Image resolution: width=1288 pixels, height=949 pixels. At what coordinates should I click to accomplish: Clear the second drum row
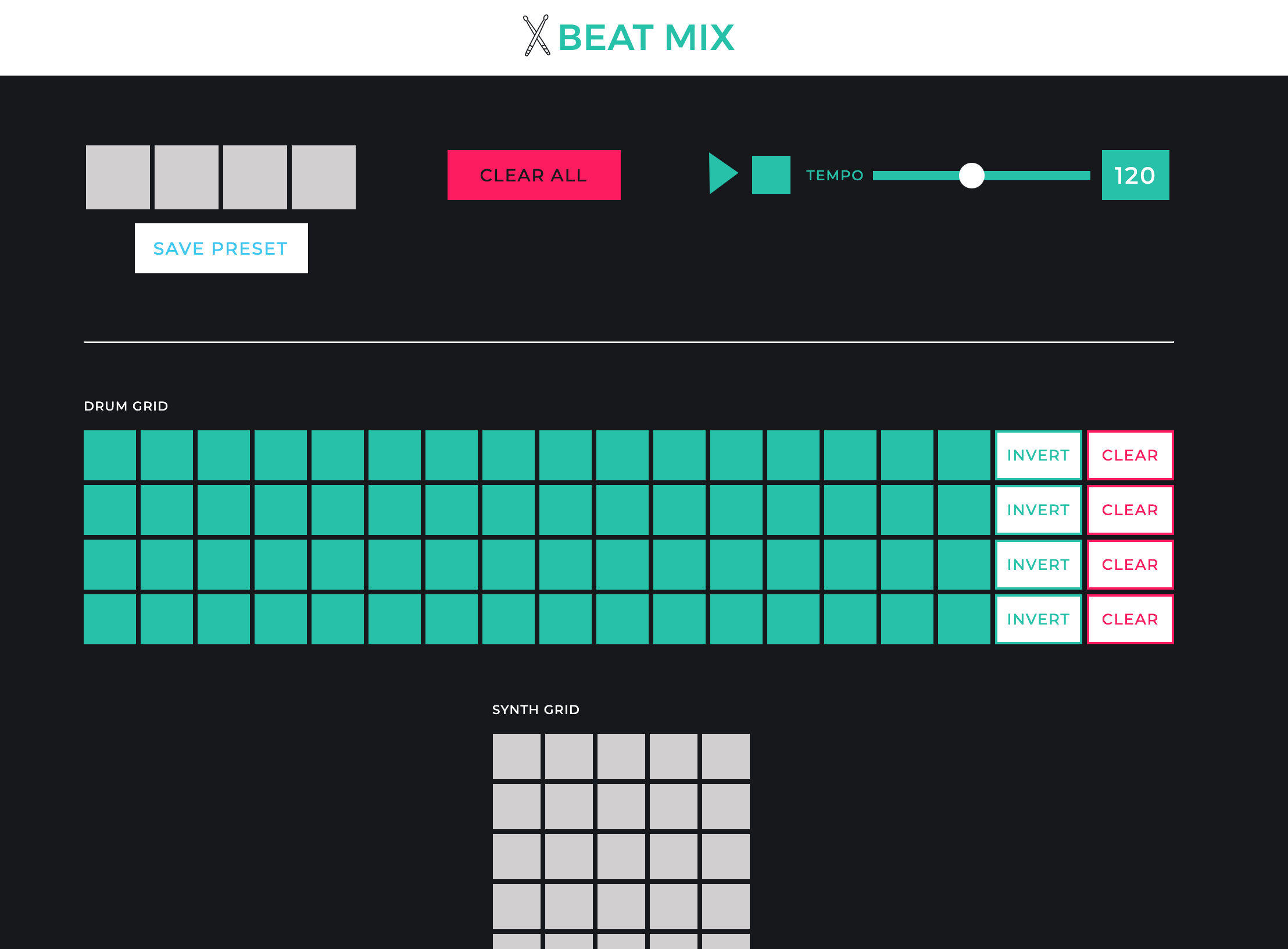(1130, 510)
